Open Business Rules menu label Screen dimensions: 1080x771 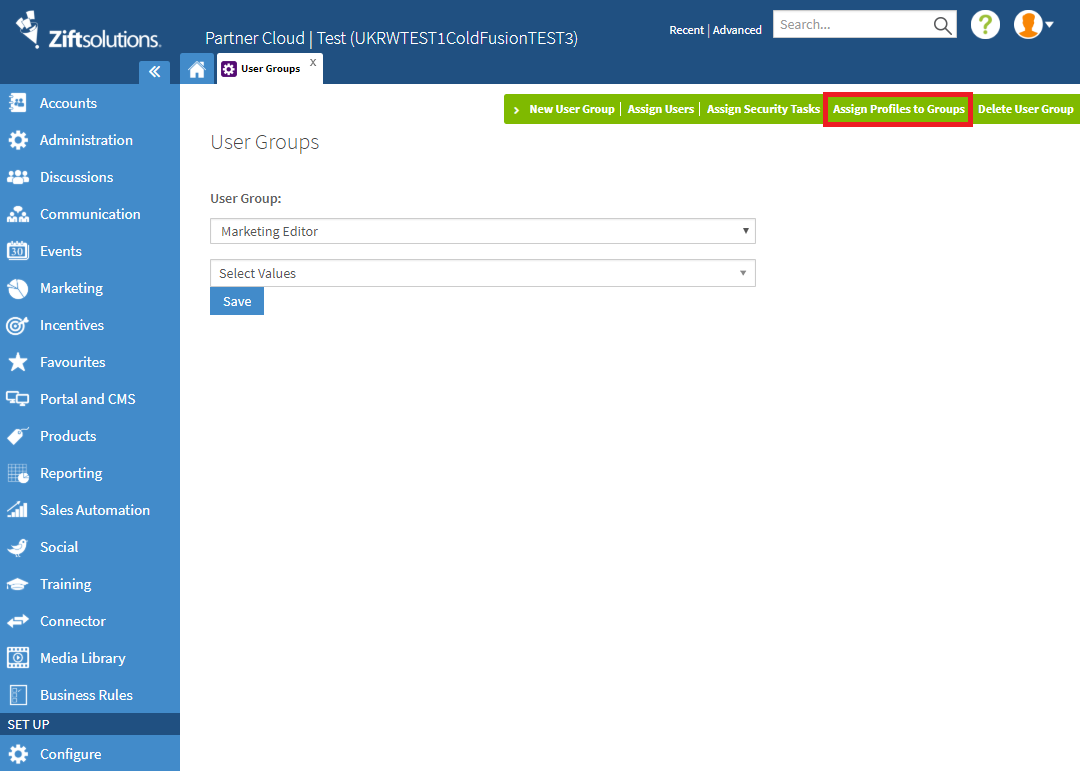tap(86, 695)
